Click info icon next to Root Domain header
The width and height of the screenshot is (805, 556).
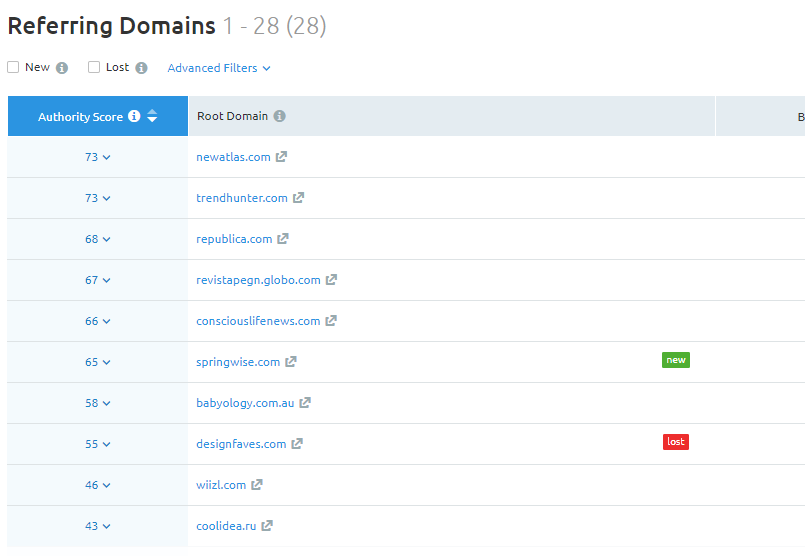280,116
